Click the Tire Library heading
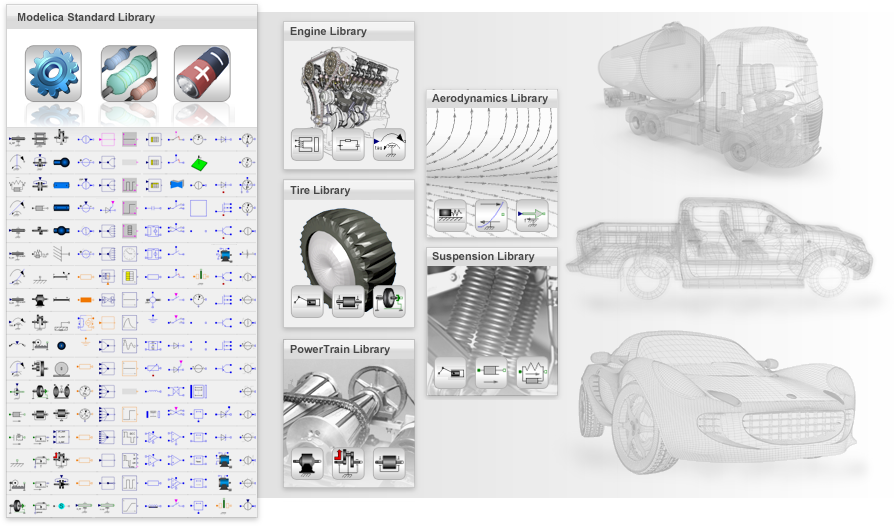The image size is (894, 526). [x=320, y=190]
